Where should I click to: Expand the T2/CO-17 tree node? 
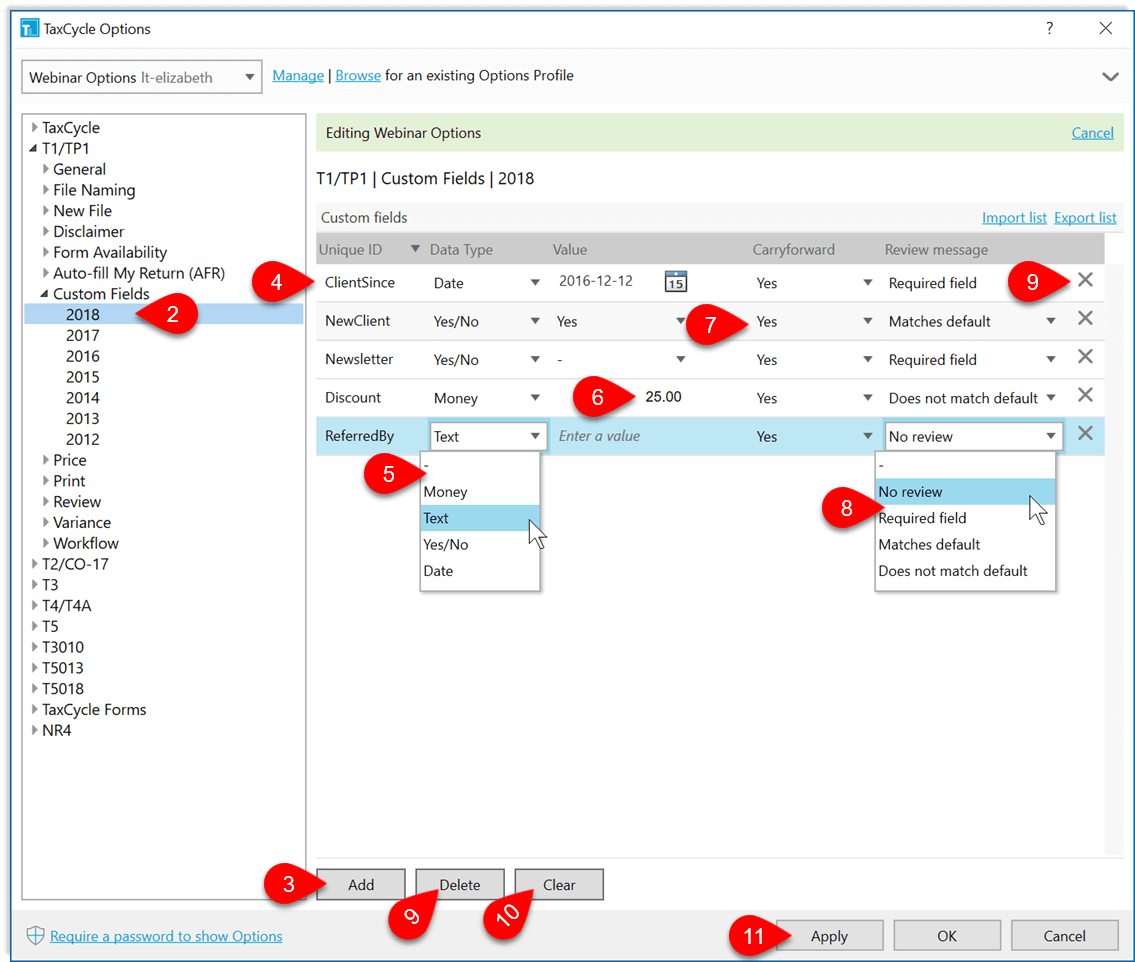click(x=34, y=564)
